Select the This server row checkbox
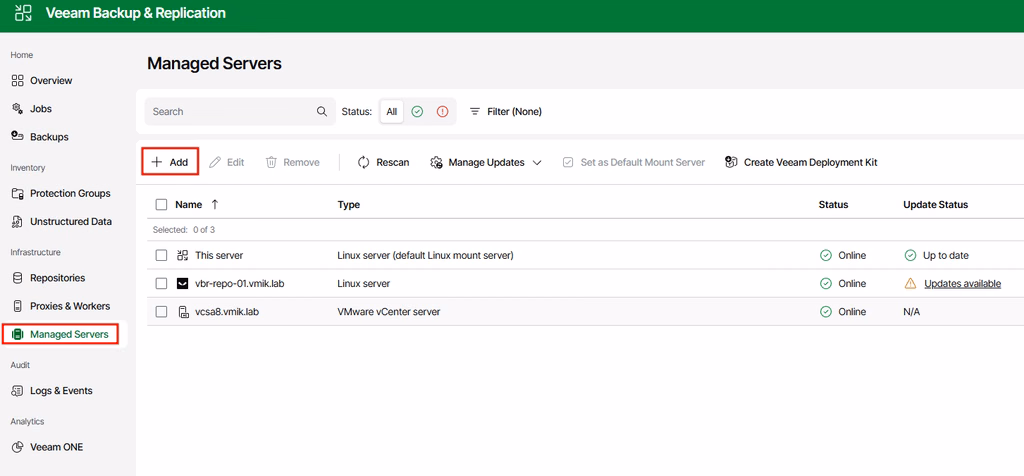 [x=161, y=255]
